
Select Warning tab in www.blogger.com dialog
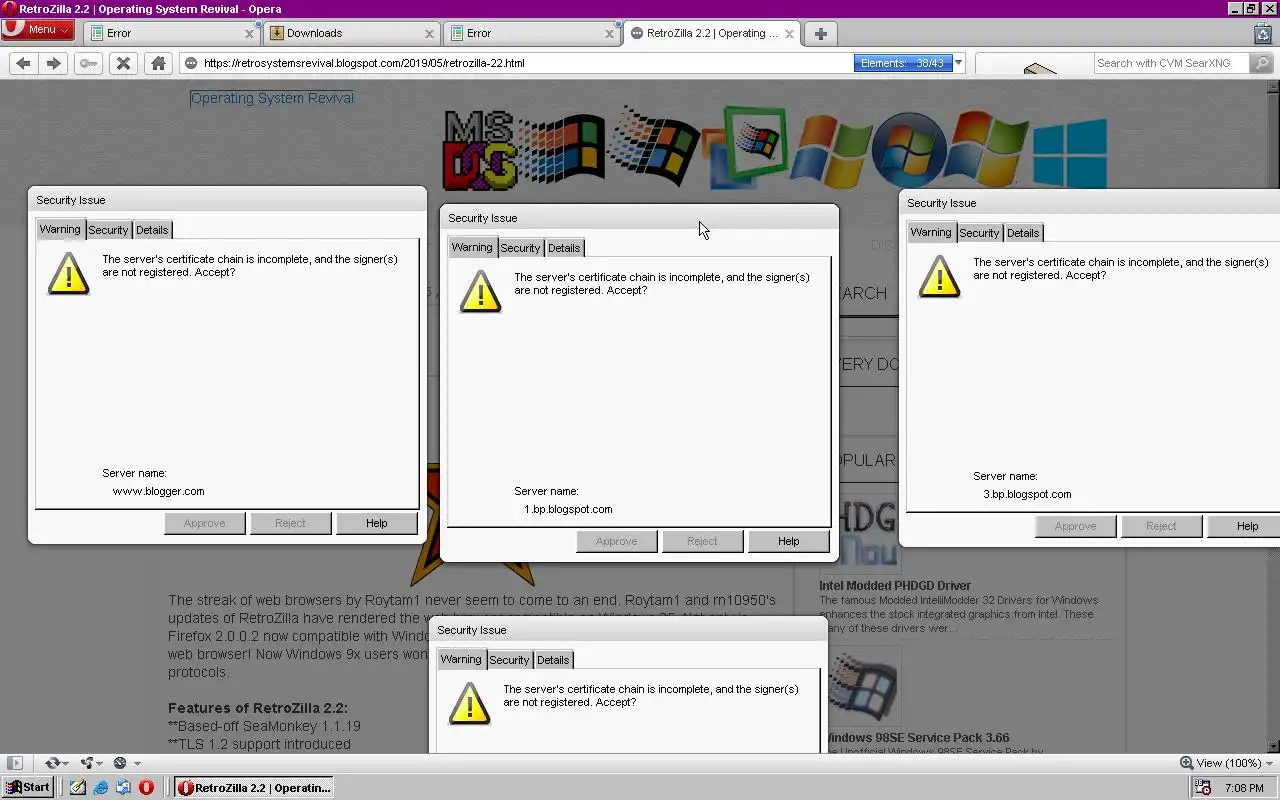click(x=60, y=229)
